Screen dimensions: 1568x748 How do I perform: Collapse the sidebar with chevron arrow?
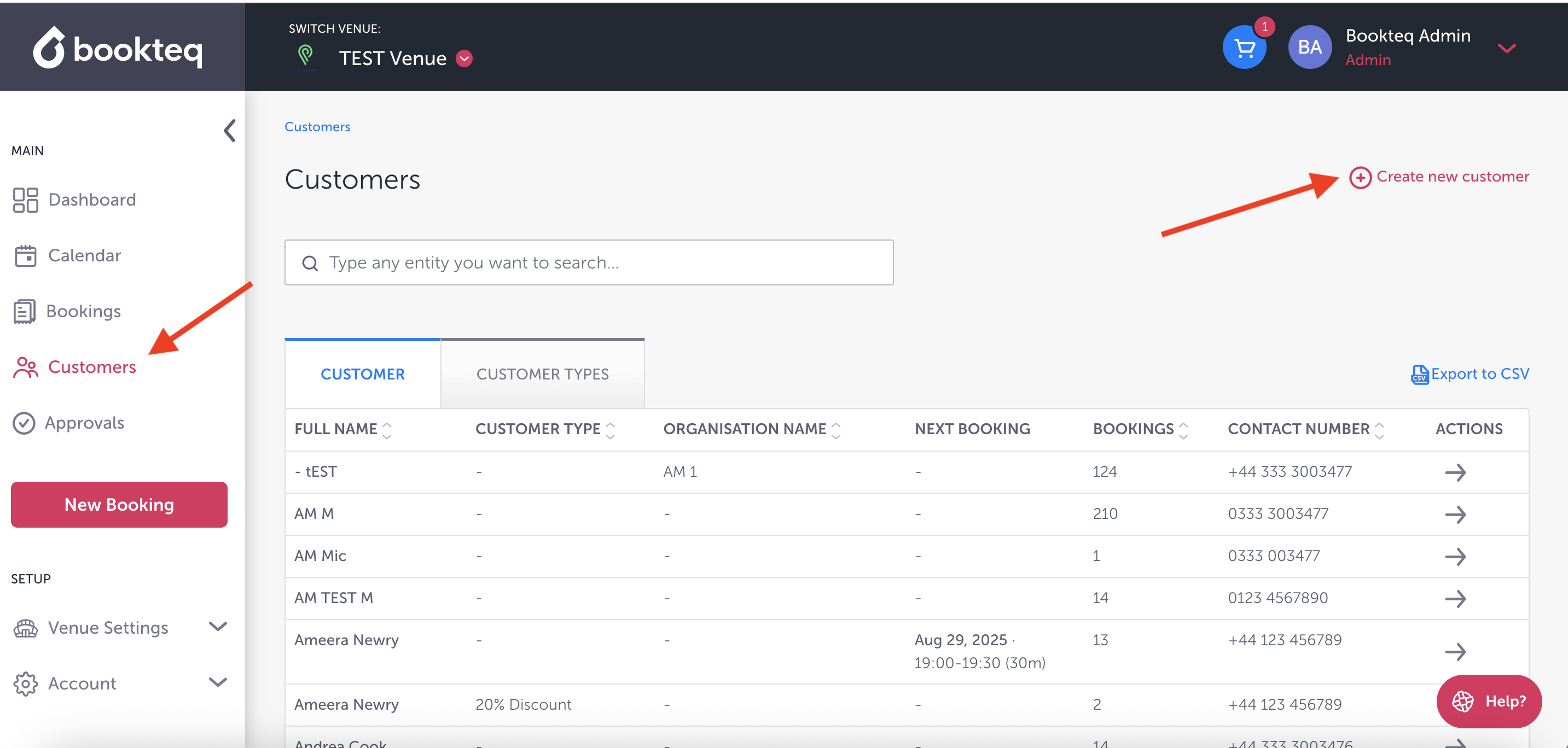tap(229, 130)
